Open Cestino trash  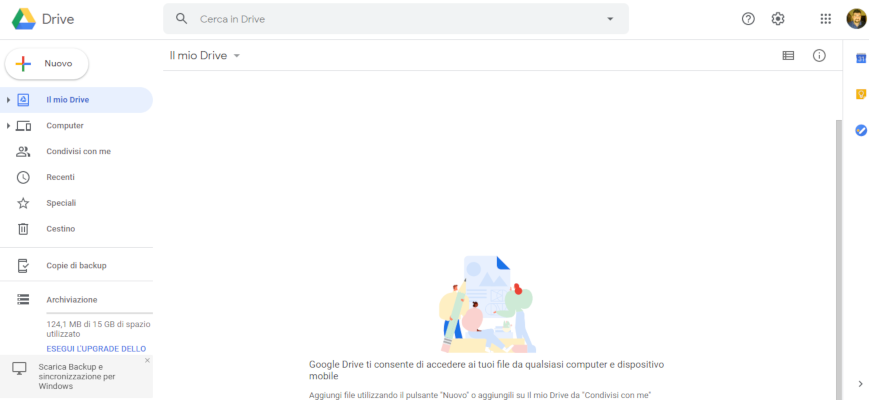click(76, 229)
